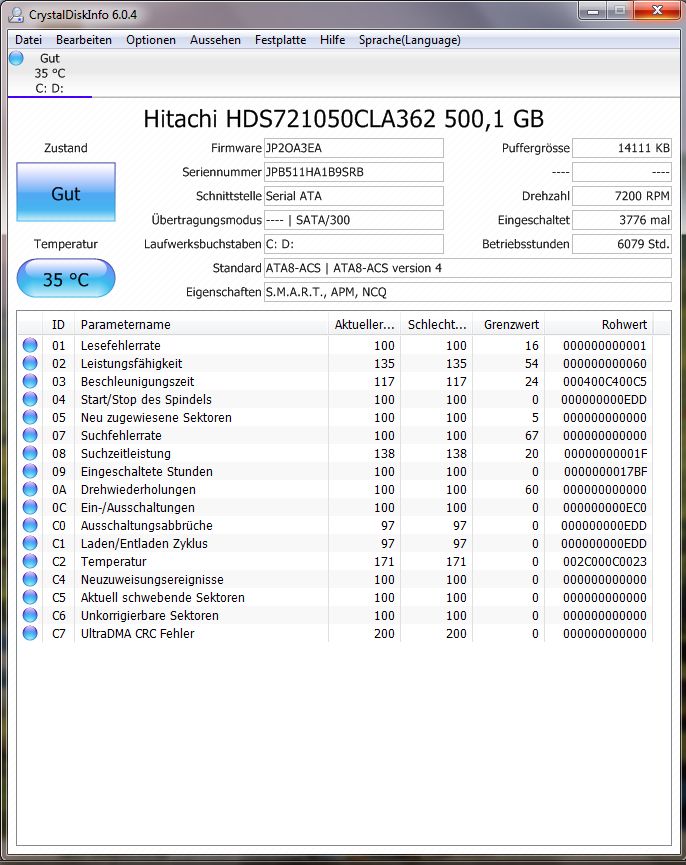Click the UltraDMA CRC Fehler parameter name
This screenshot has height=865, width=686.
[137, 634]
